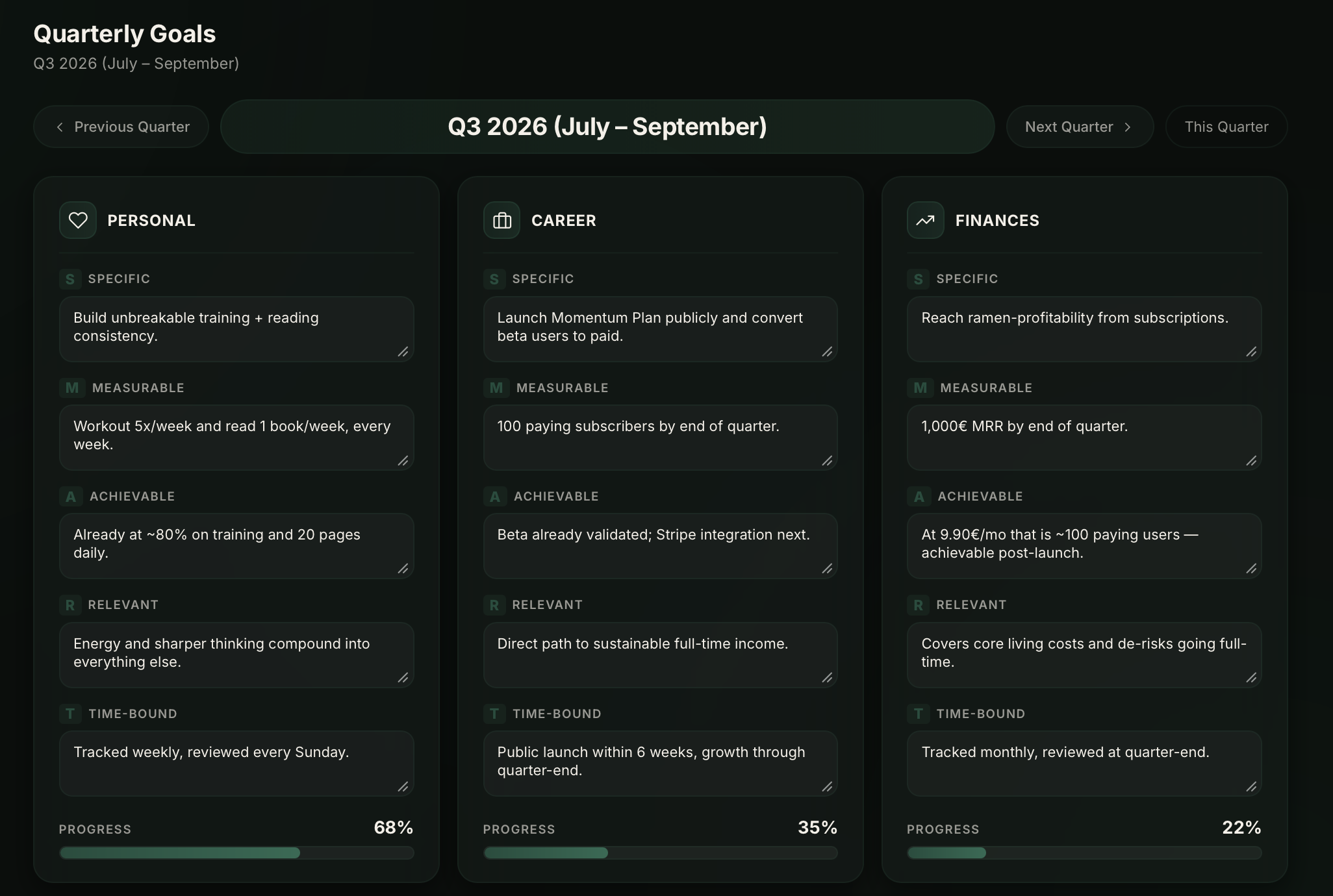Viewport: 1333px width, 896px height.
Task: Edit Career Relevant 'Direct path' field
Action: [661, 655]
